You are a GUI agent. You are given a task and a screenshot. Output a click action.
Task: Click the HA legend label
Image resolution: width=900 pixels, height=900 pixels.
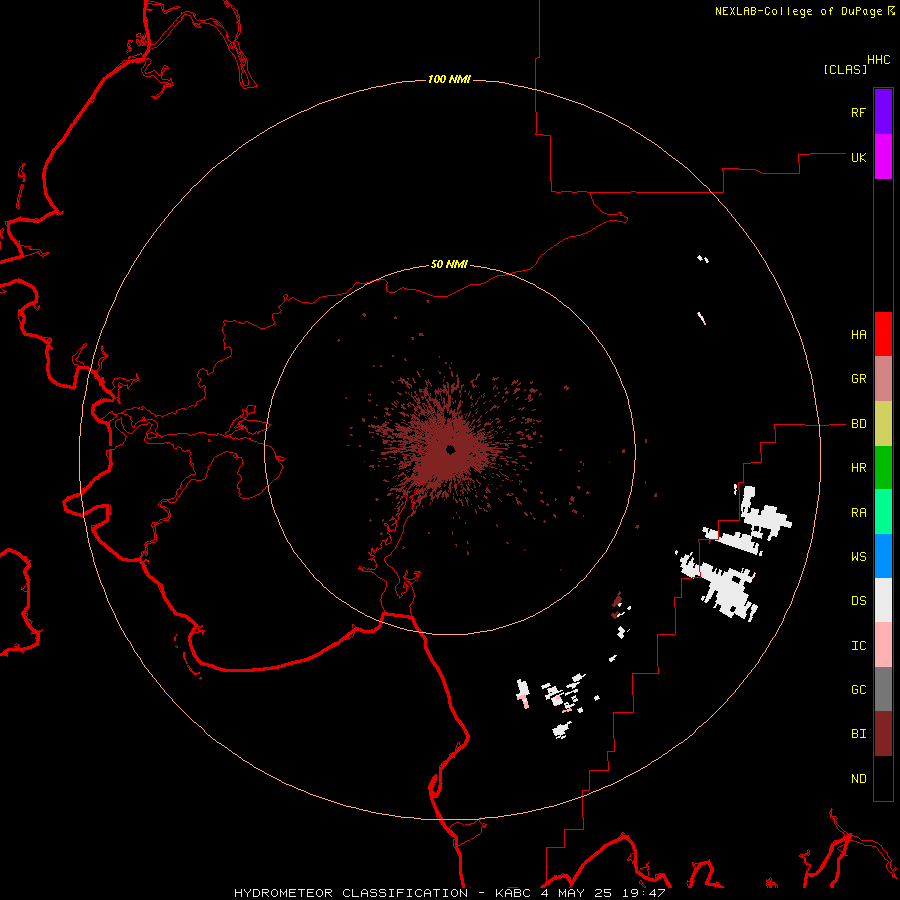coord(858,335)
